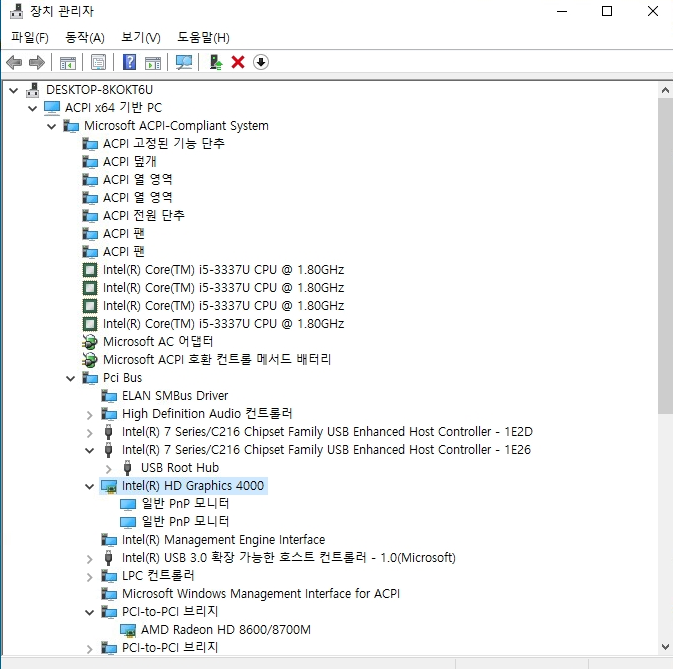Open the 파일(F) menu

click(30, 38)
